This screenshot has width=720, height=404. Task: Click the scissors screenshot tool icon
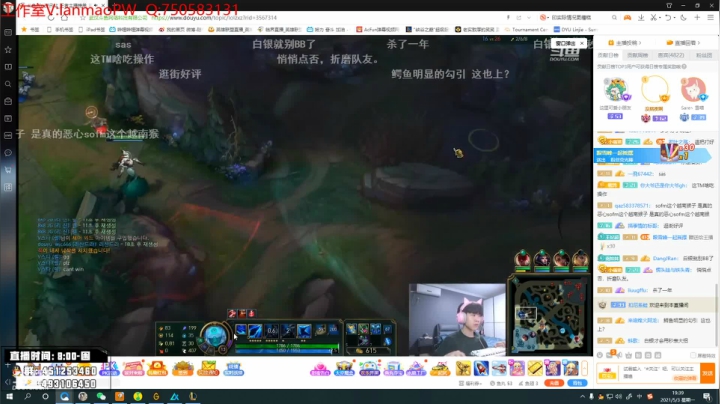click(x=653, y=17)
